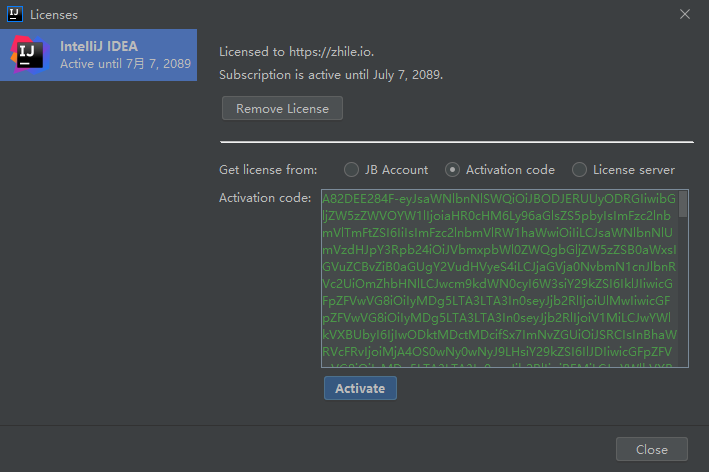
Task: Click the activation code scrollbar thumb
Action: 683,204
